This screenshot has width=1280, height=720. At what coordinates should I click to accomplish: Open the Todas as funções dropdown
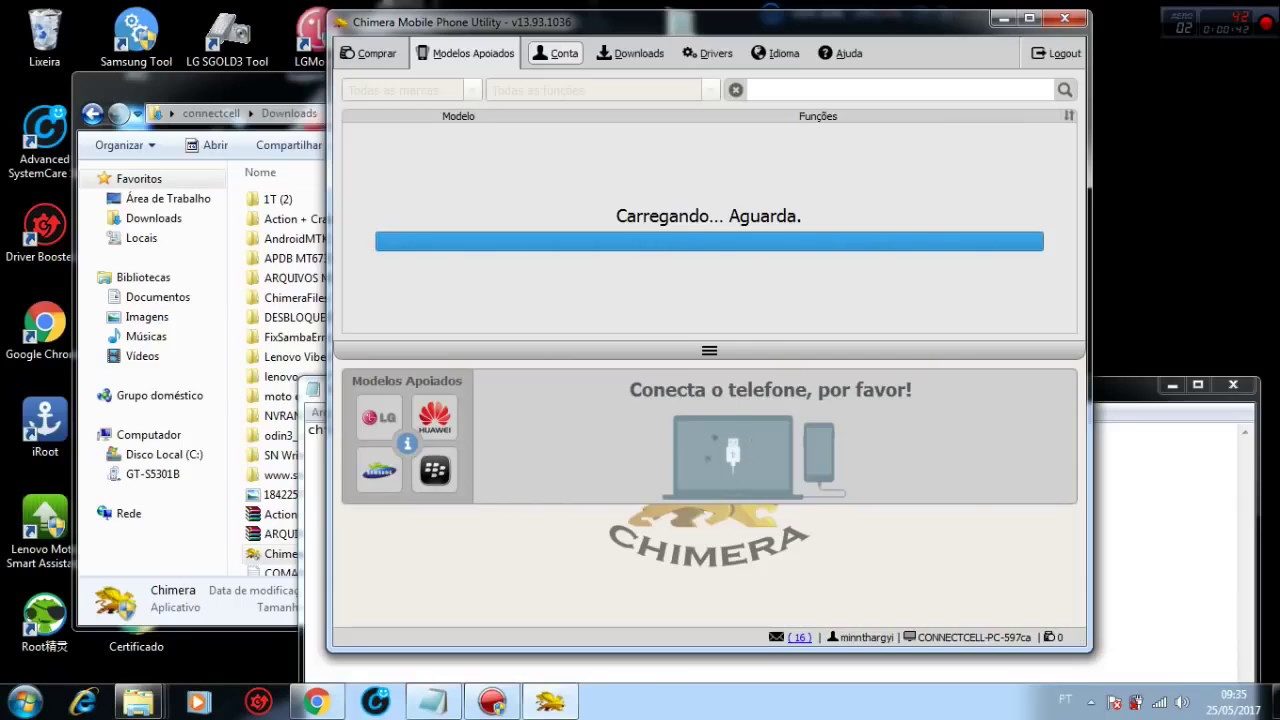click(595, 90)
